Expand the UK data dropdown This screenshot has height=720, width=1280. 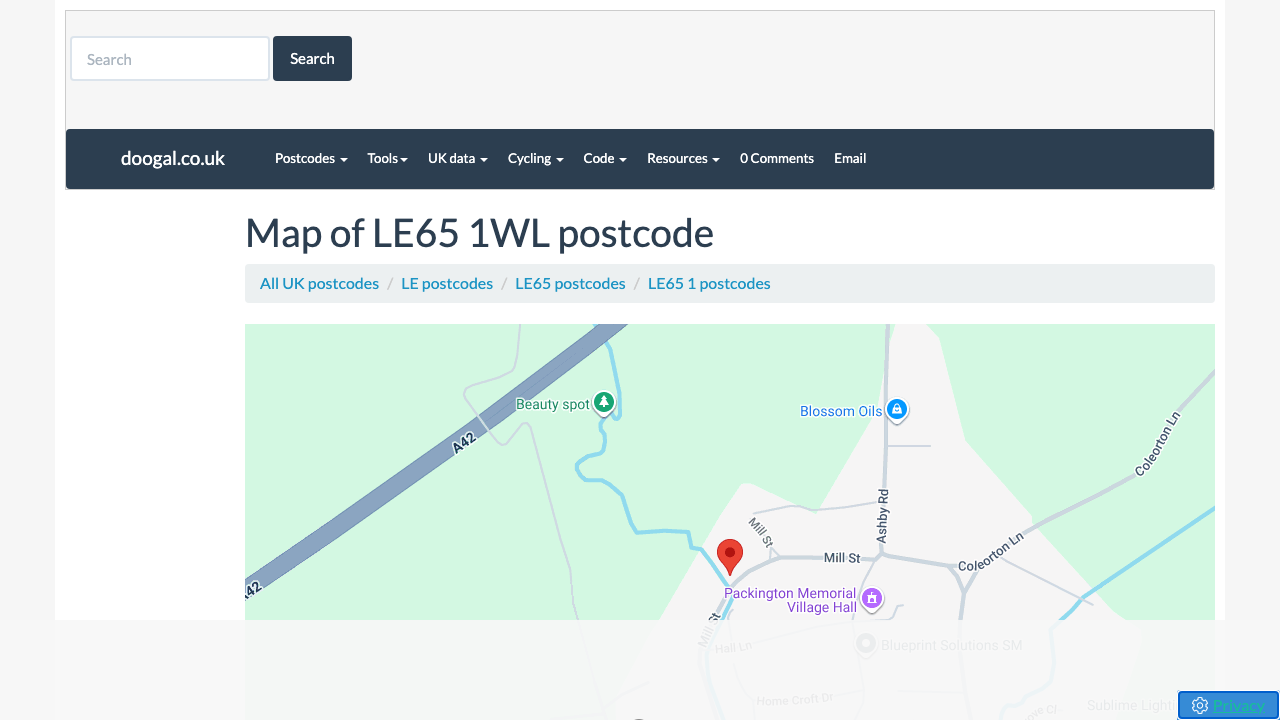[x=457, y=158]
